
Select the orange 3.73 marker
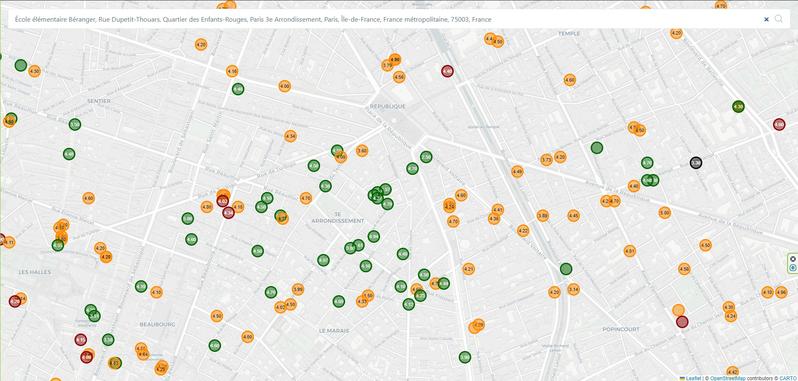click(546, 160)
